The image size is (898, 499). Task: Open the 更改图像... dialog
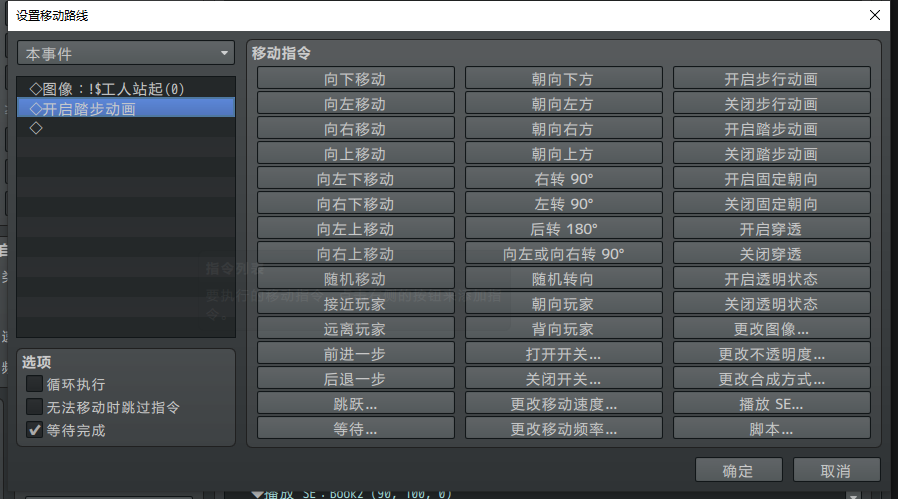tap(771, 329)
